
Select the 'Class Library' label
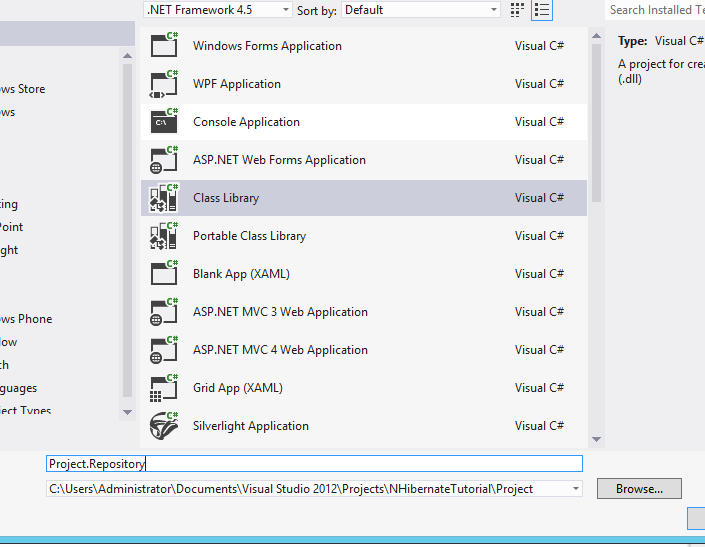tap(226, 198)
